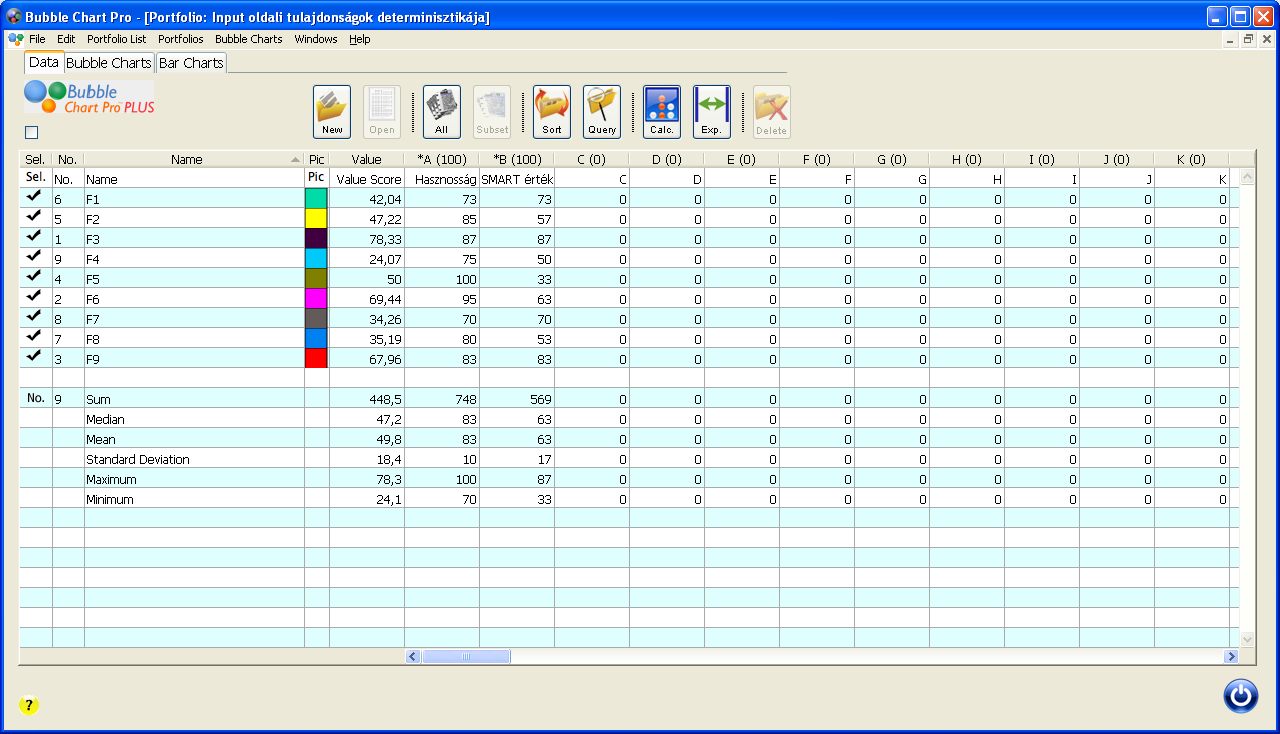This screenshot has height=734, width=1280.
Task: Click the vertical scrollbar down arrow
Action: coord(1247,638)
